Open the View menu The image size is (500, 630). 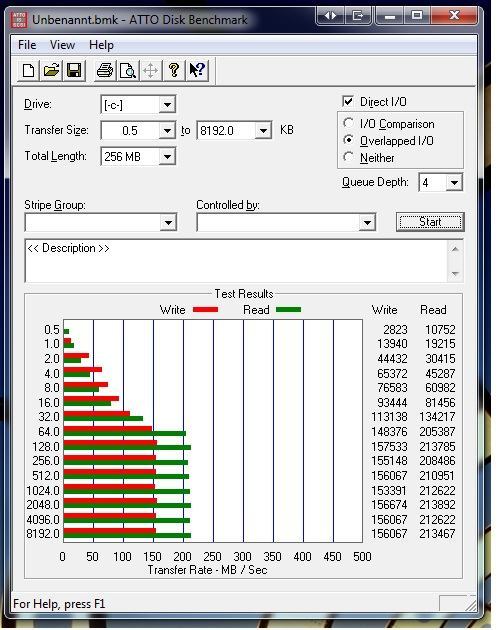click(x=62, y=45)
